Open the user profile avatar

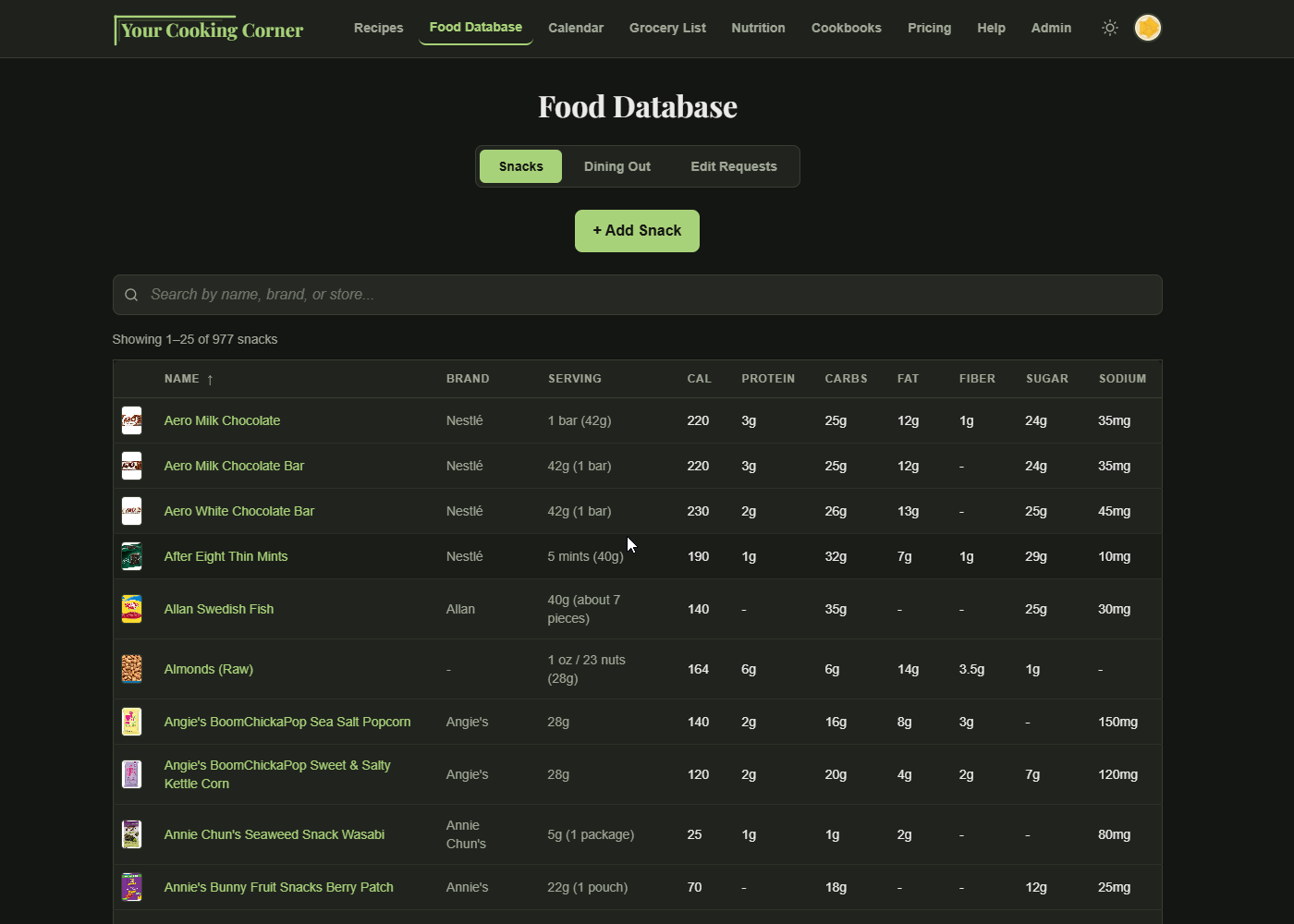[x=1148, y=28]
